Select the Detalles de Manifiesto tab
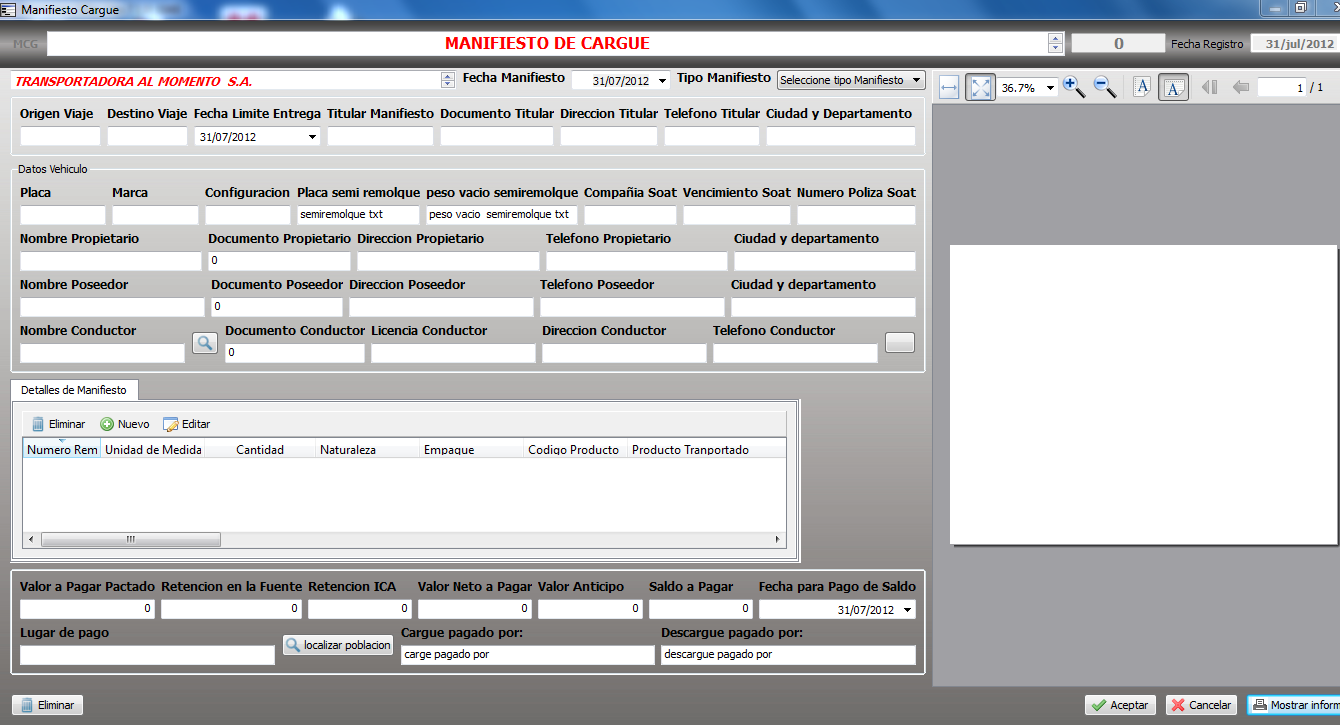The width and height of the screenshot is (1340, 725). tap(74, 390)
